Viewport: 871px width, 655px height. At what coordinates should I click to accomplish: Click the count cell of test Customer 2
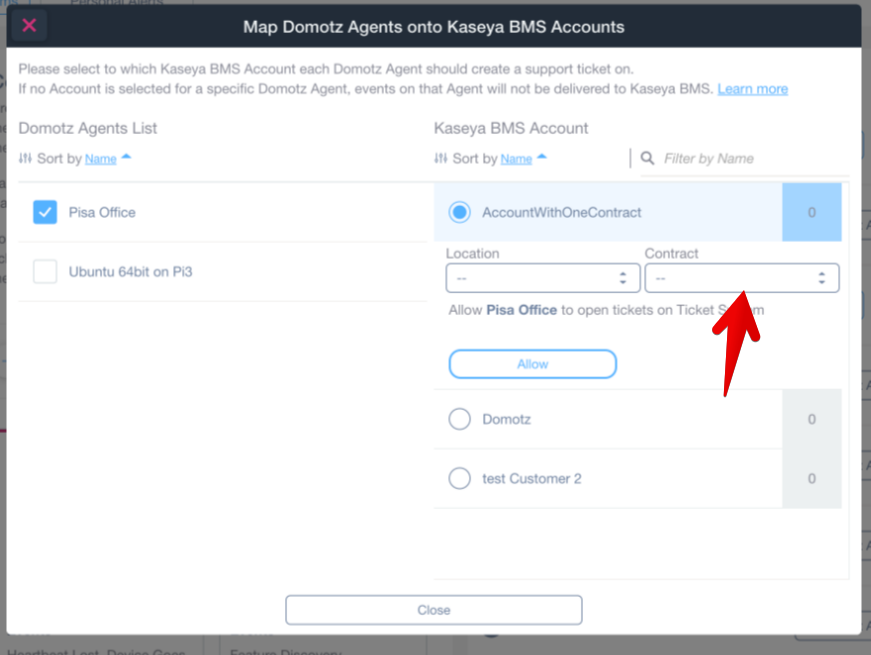point(812,478)
